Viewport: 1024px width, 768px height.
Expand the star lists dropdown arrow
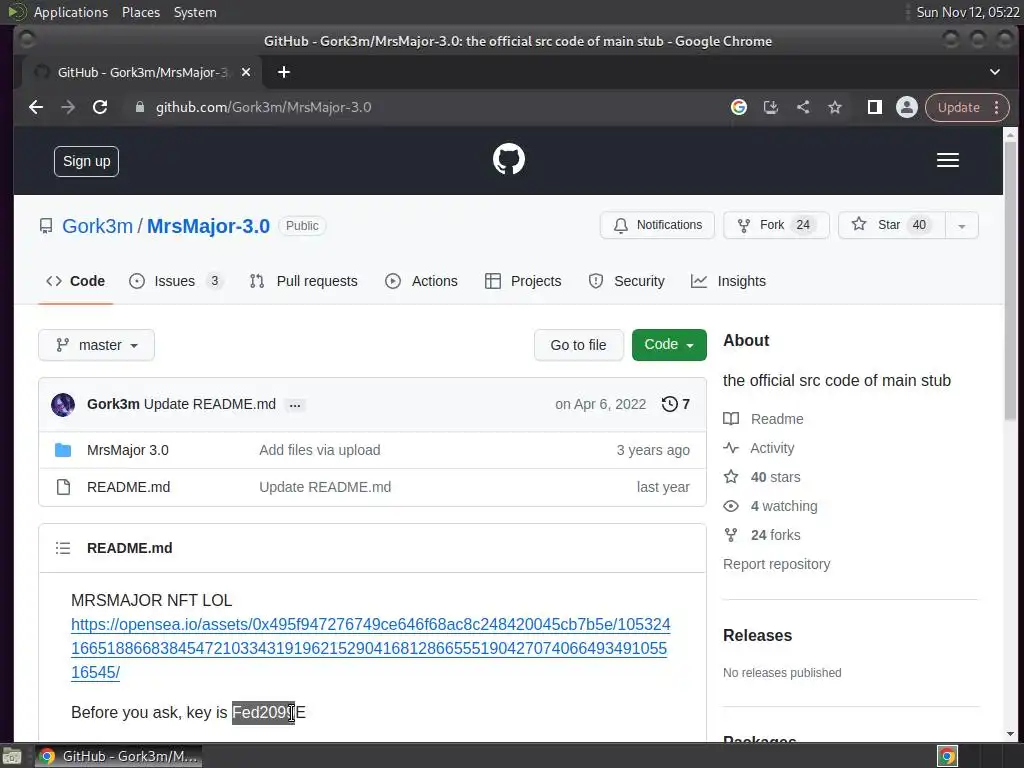961,226
